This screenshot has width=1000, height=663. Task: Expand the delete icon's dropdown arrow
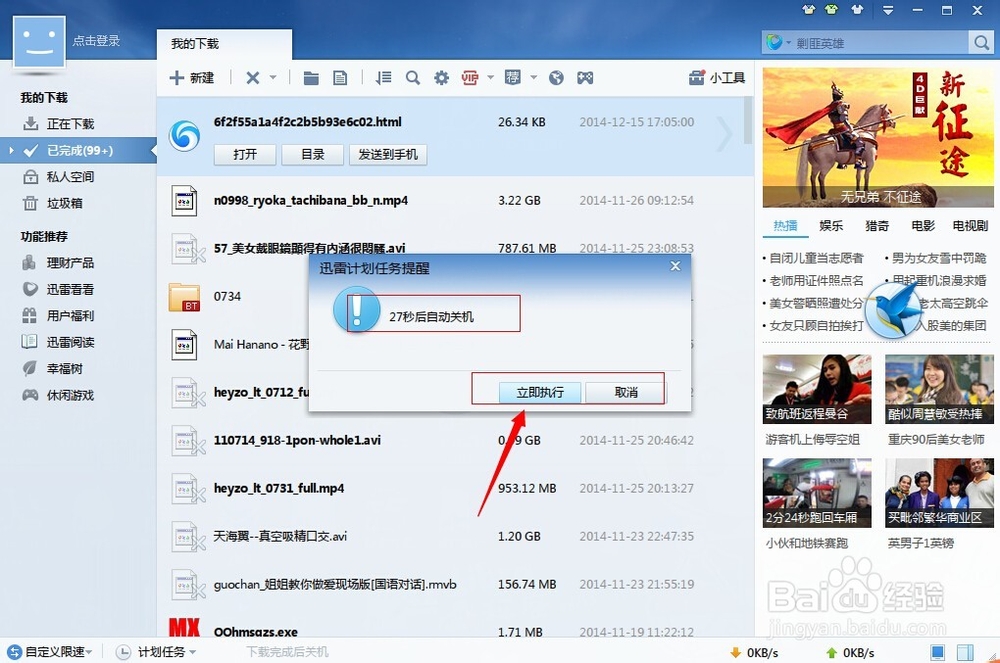[x=271, y=77]
